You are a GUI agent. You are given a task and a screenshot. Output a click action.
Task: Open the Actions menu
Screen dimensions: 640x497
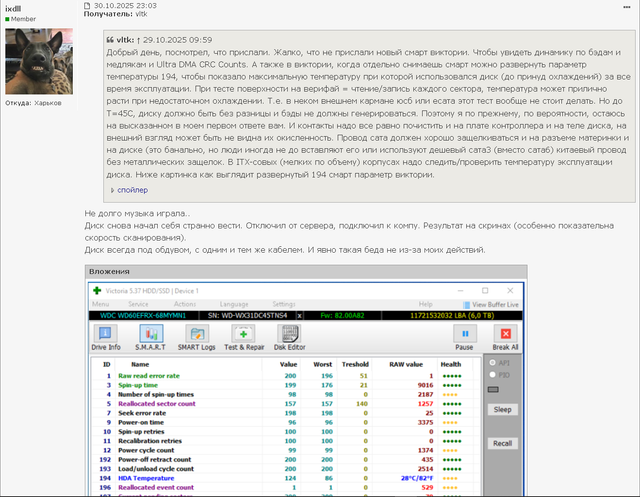coord(184,304)
